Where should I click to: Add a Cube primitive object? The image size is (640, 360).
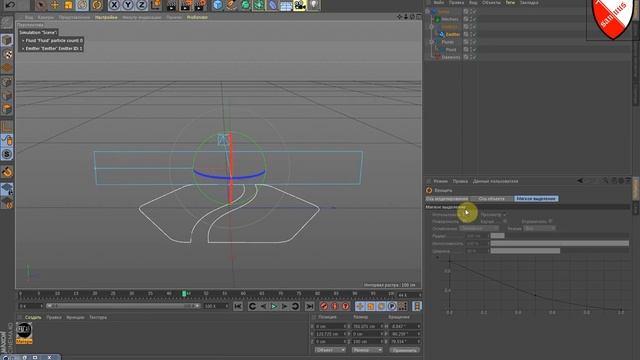[218, 5]
